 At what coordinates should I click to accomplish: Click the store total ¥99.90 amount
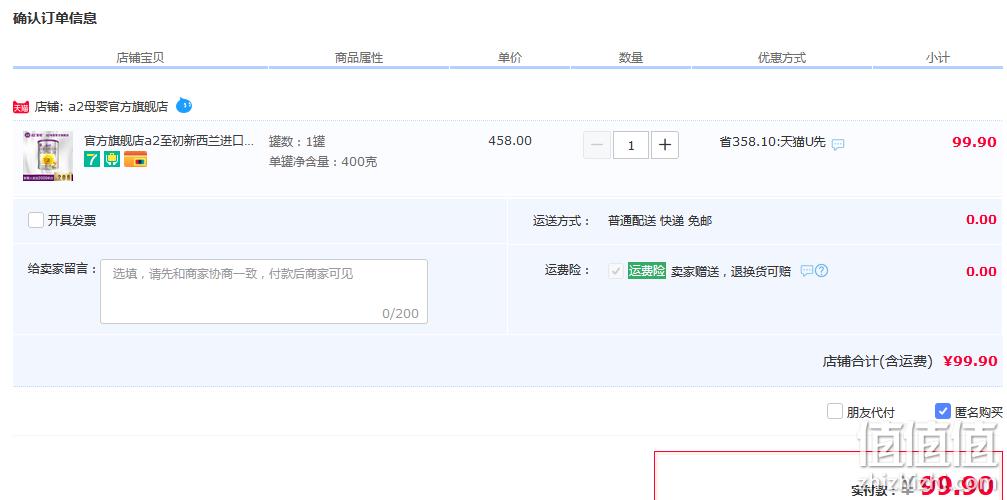pos(970,361)
